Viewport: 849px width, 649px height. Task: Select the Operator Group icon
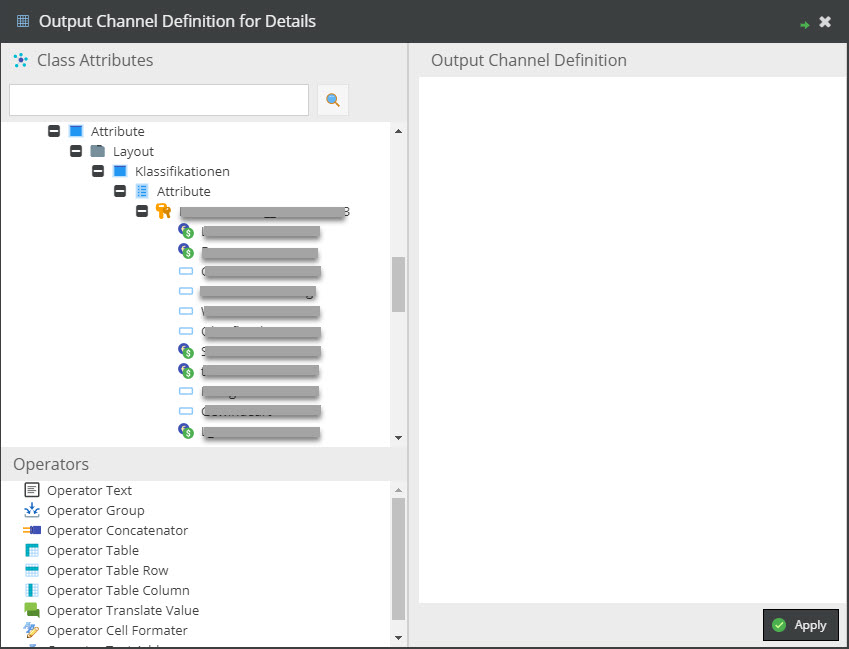[x=32, y=510]
